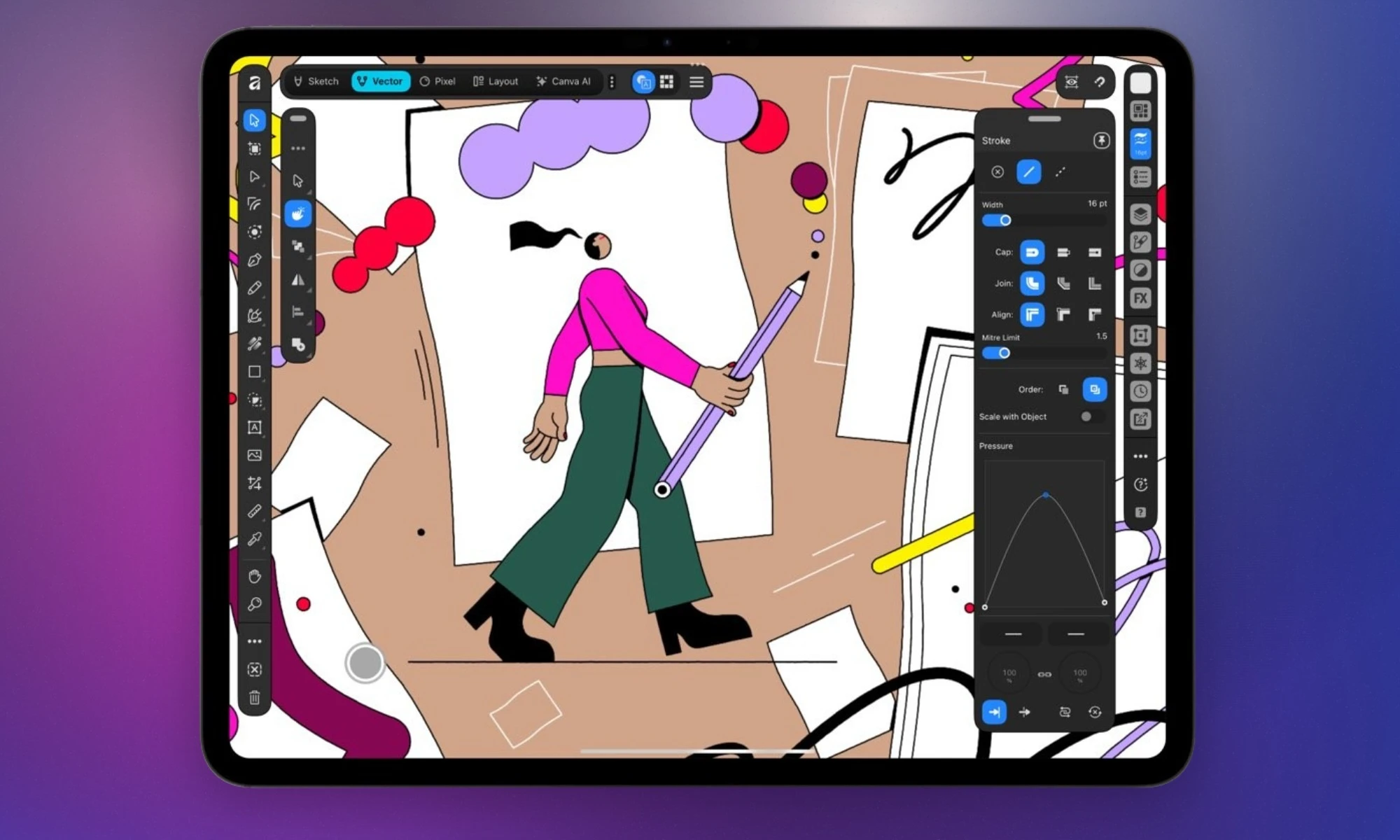This screenshot has height=840, width=1400.
Task: Open the History clock panel
Action: coord(1140,391)
